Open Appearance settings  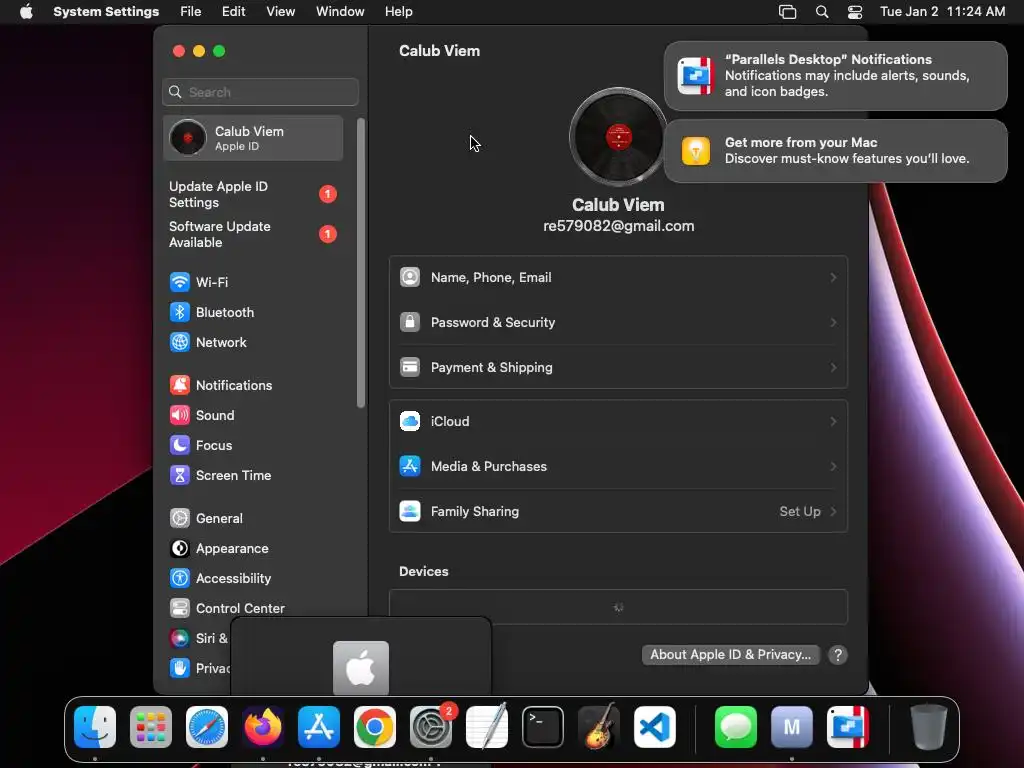pos(219,549)
